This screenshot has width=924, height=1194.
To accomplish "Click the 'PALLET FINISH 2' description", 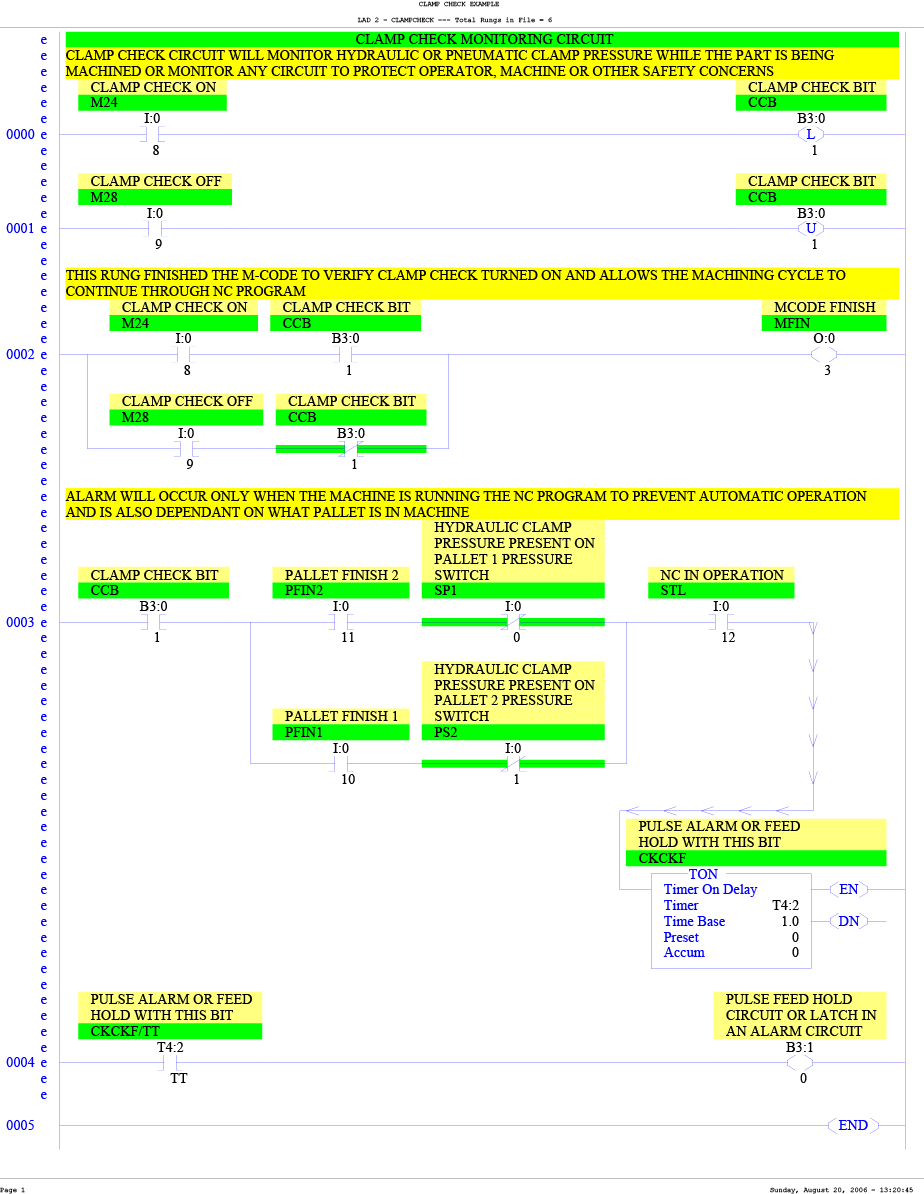I will pyautogui.click(x=341, y=575).
